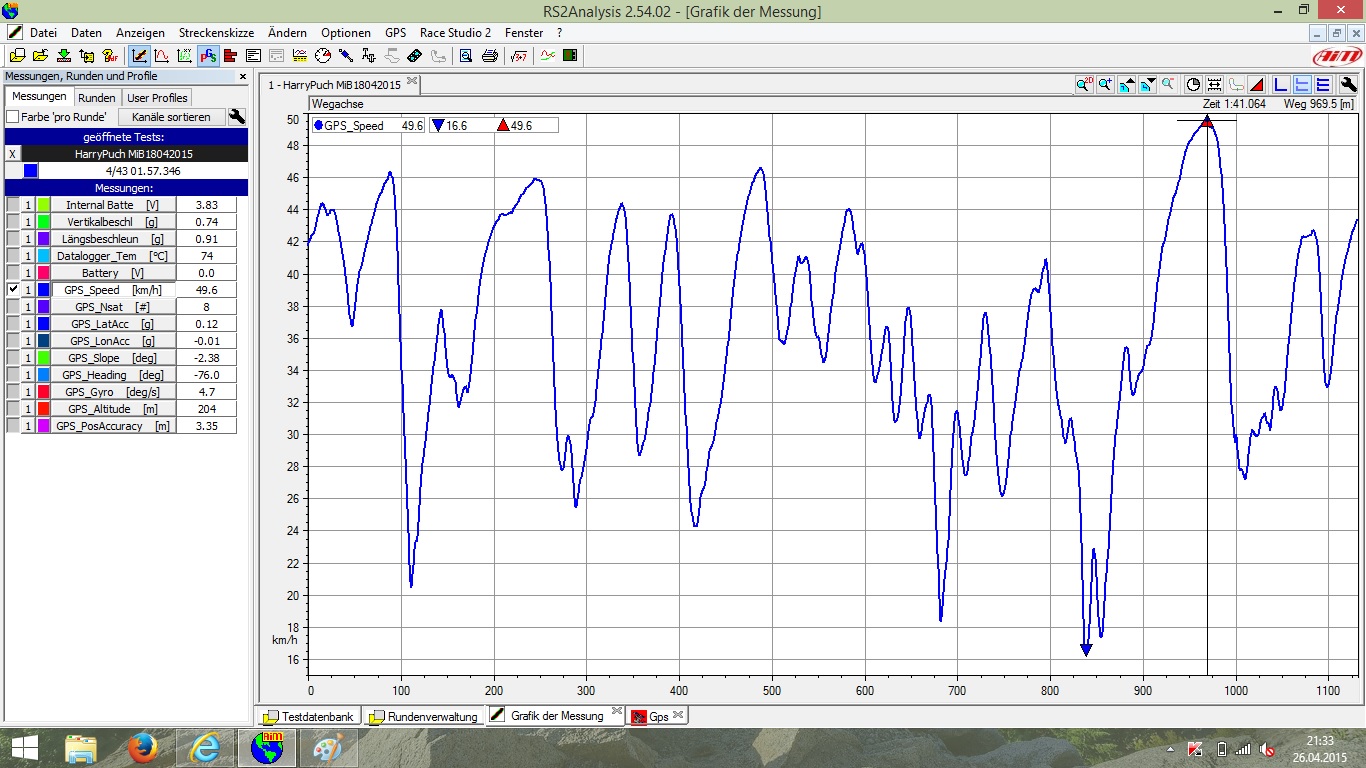This screenshot has height=768, width=1366.
Task: Click the 2D zoom magnifier icon
Action: [1084, 85]
